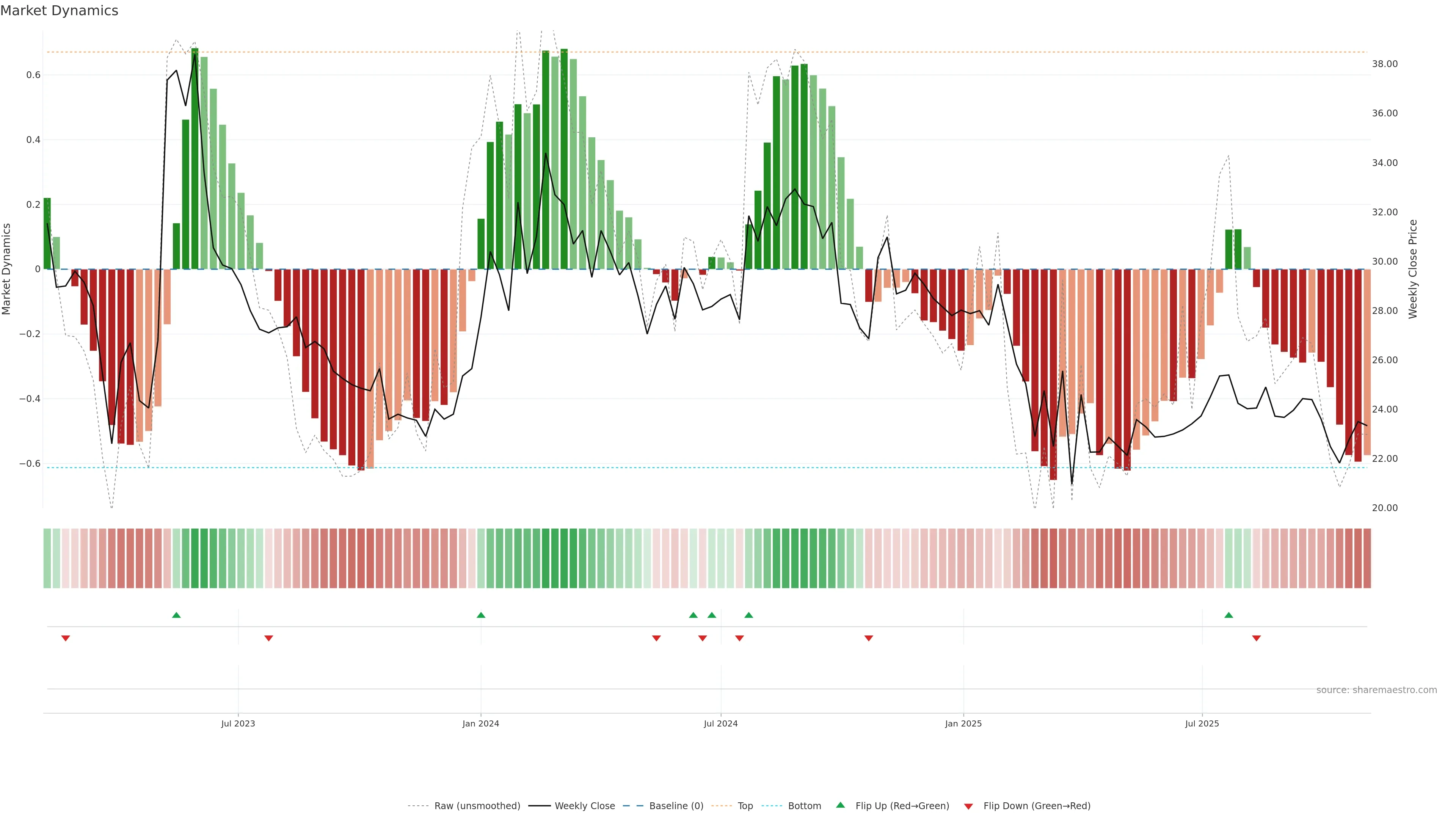Click the darkest green heat-strip cell near early 2024
Screen dimensions: 1456x819
click(x=564, y=559)
